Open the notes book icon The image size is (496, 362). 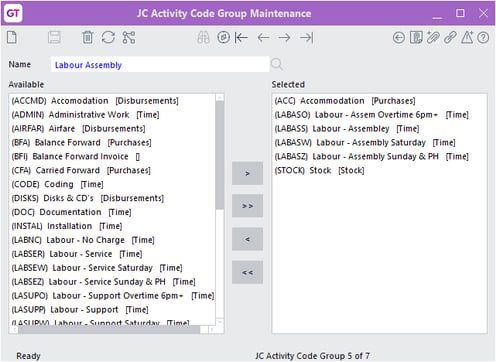416,37
